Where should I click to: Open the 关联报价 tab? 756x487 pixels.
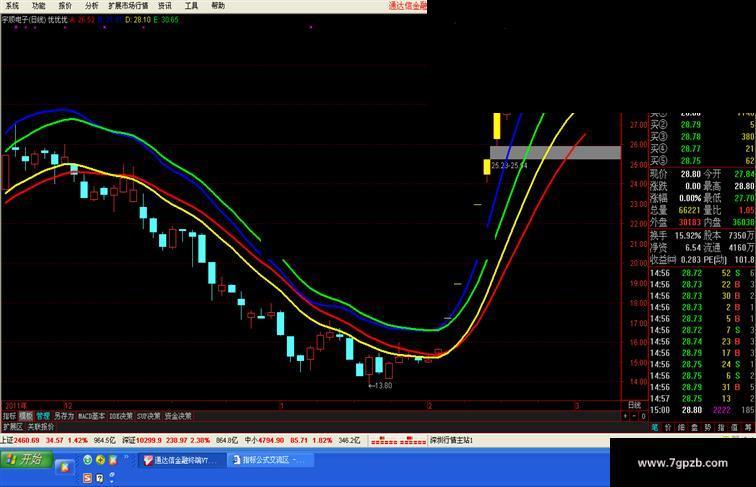[x=41, y=427]
